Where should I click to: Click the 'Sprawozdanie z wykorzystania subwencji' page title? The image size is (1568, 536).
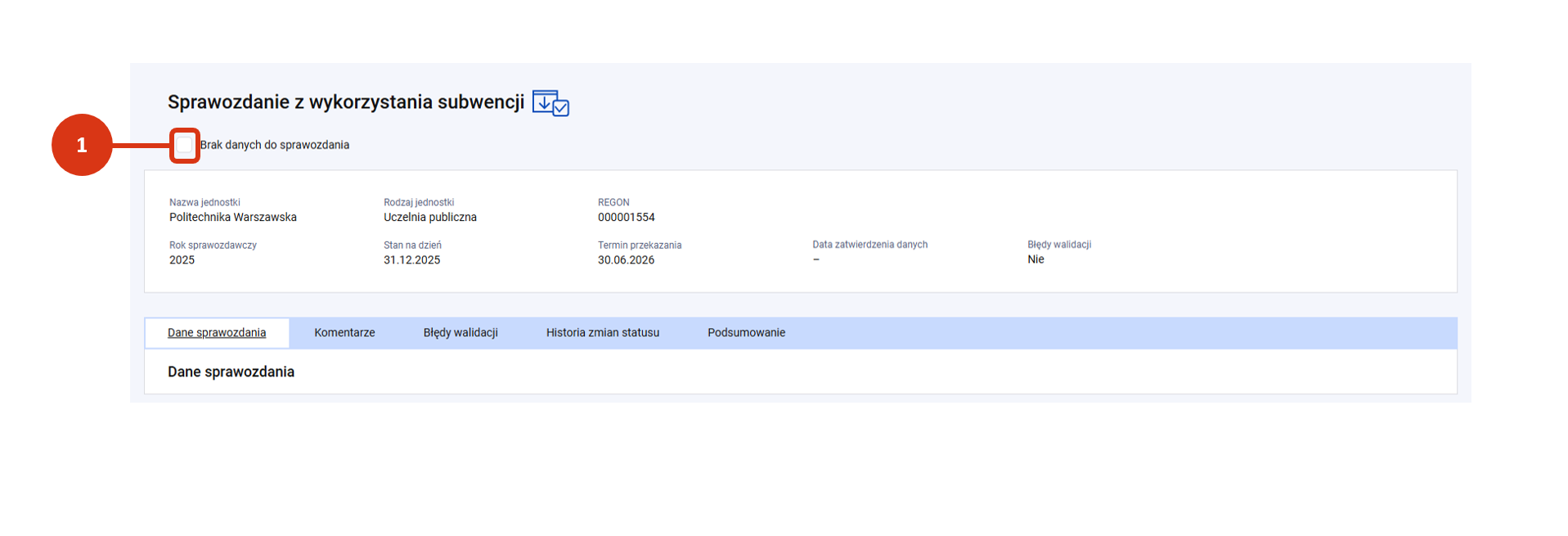[346, 102]
